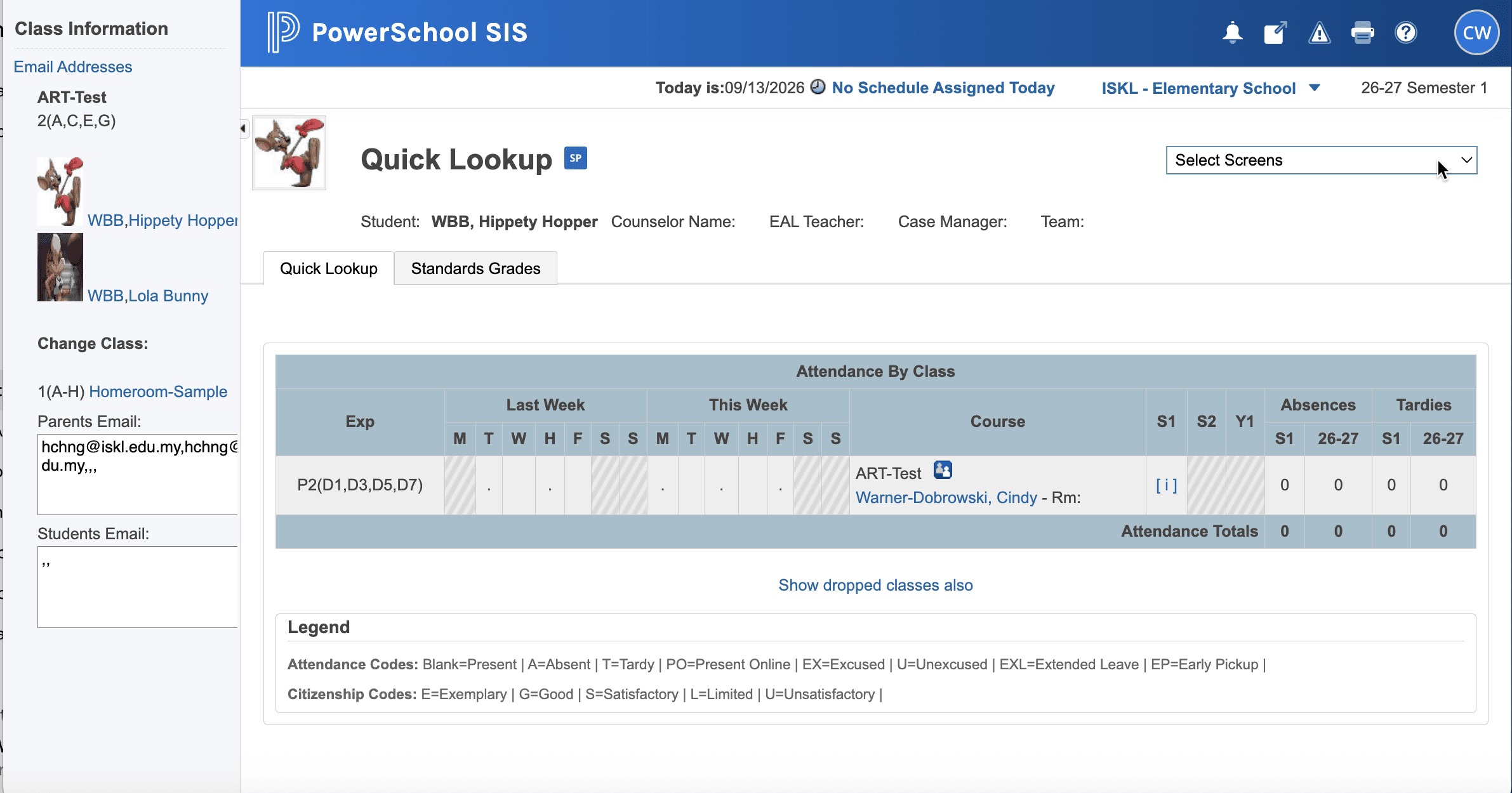
Task: Open the CW user profile avatar
Action: 1476,33
